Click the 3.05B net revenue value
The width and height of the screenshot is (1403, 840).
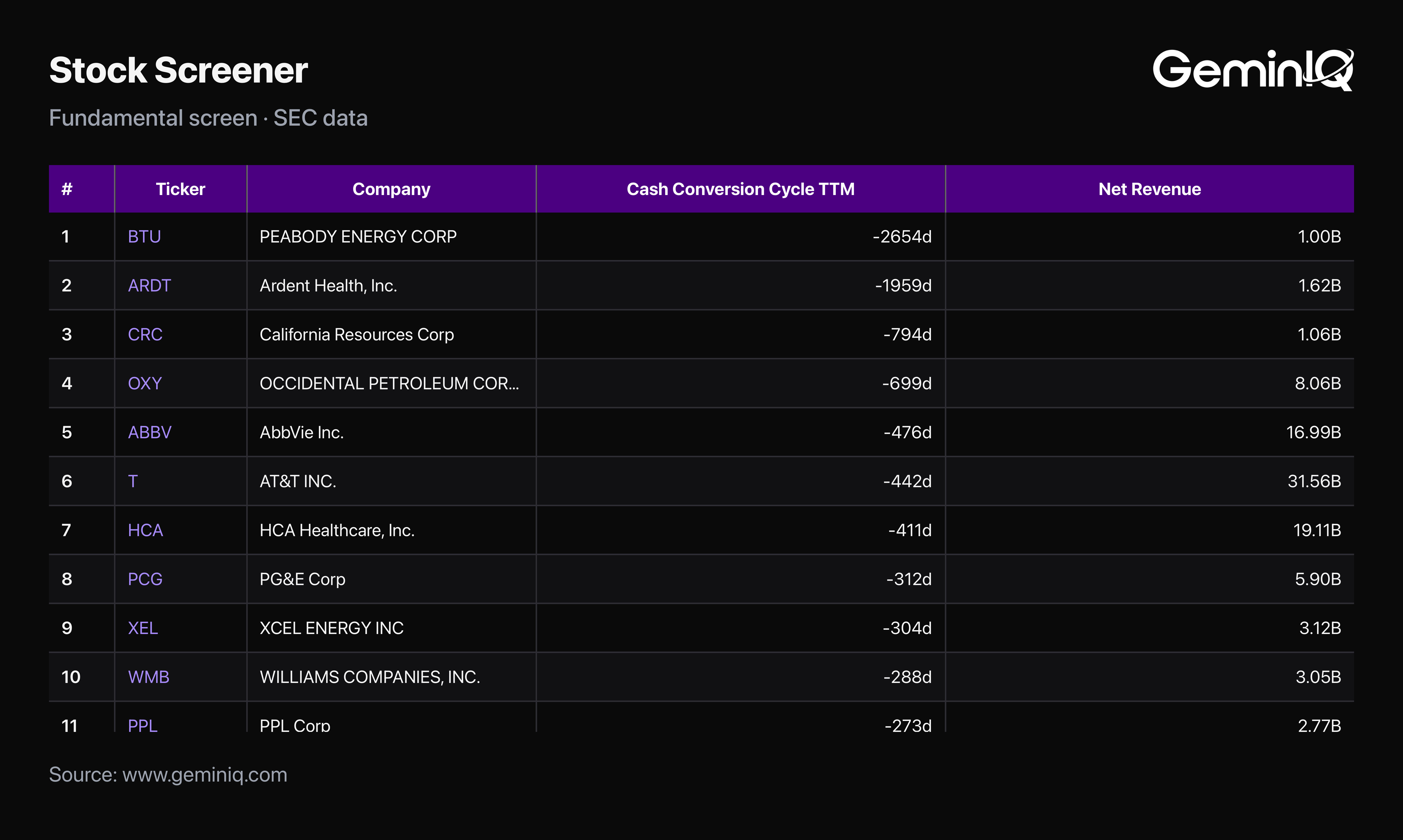click(x=1319, y=677)
